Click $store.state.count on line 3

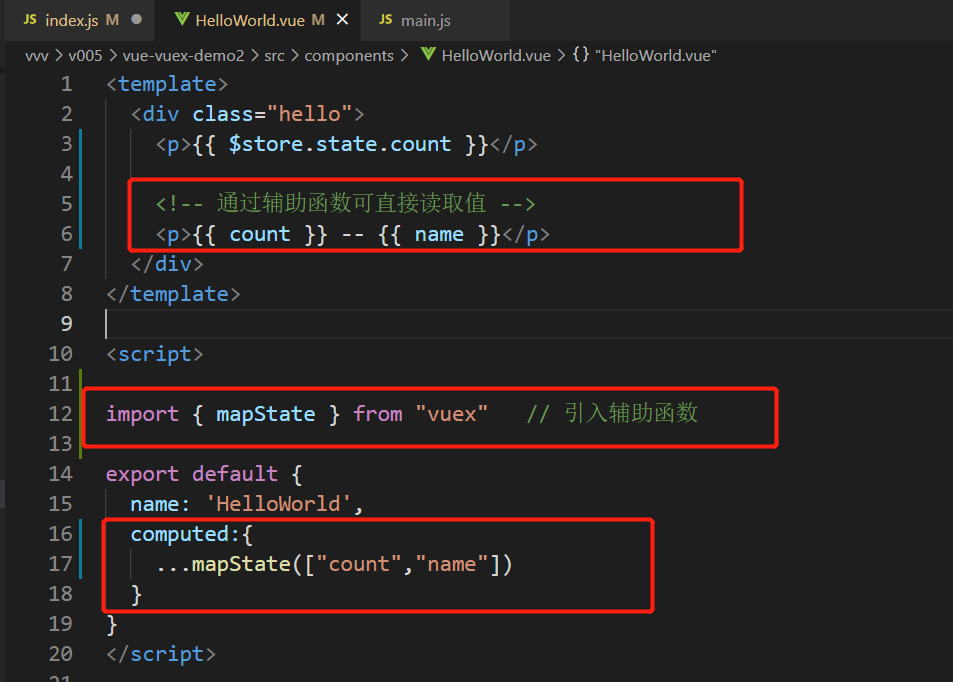pos(340,144)
